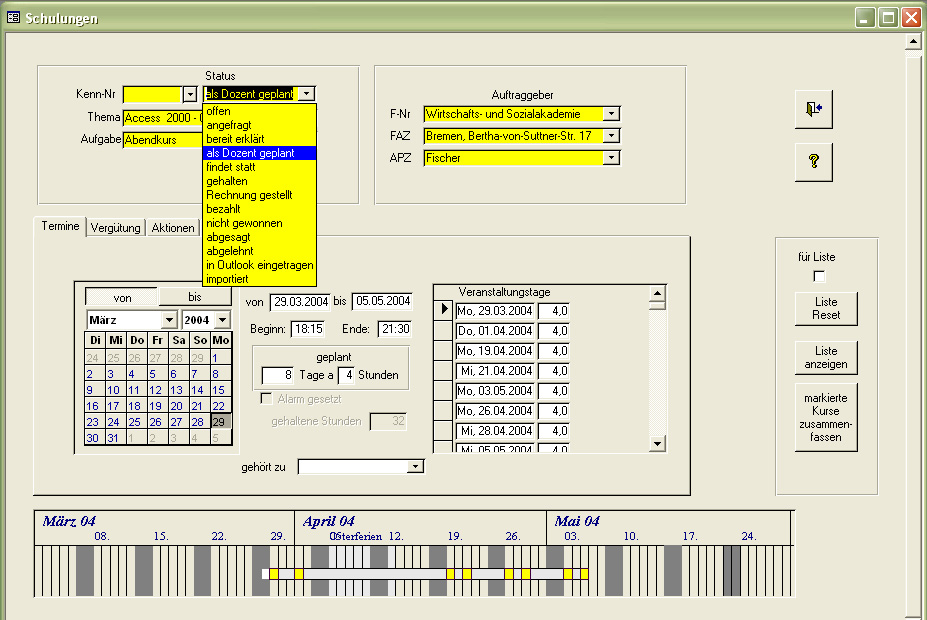Open the APZ Fischer dropdown

612,157
